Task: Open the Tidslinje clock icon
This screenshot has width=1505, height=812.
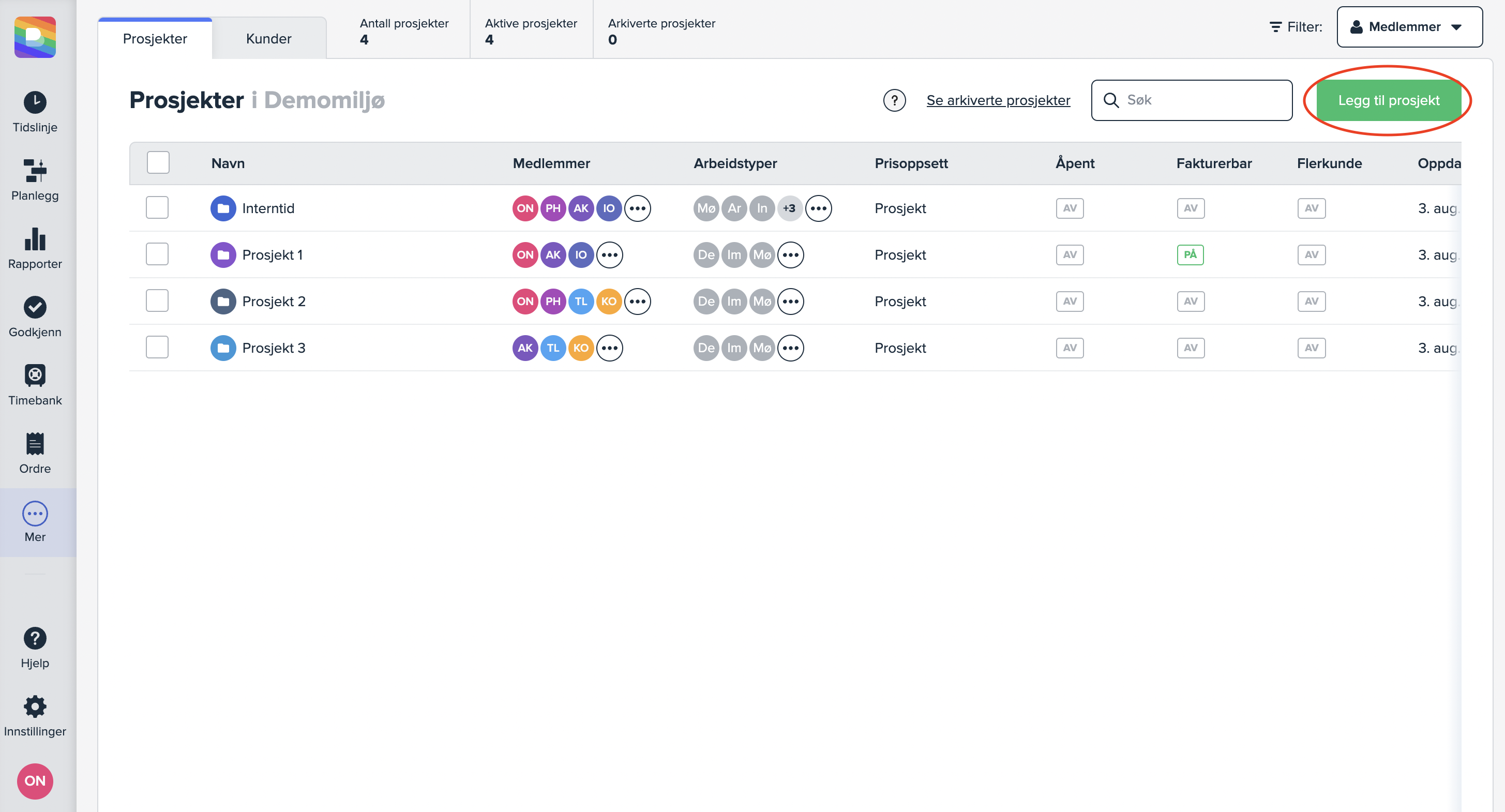Action: (35, 102)
